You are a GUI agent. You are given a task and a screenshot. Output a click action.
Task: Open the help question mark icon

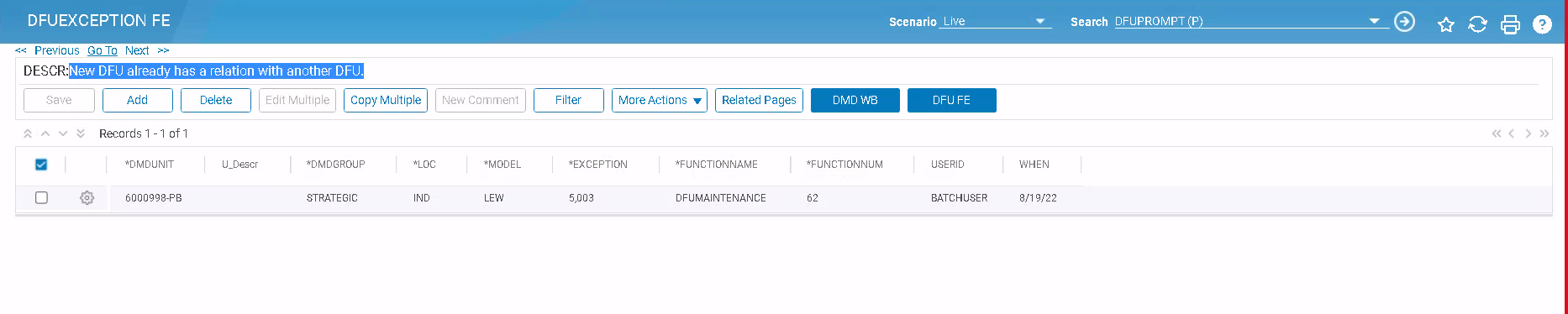point(1542,24)
